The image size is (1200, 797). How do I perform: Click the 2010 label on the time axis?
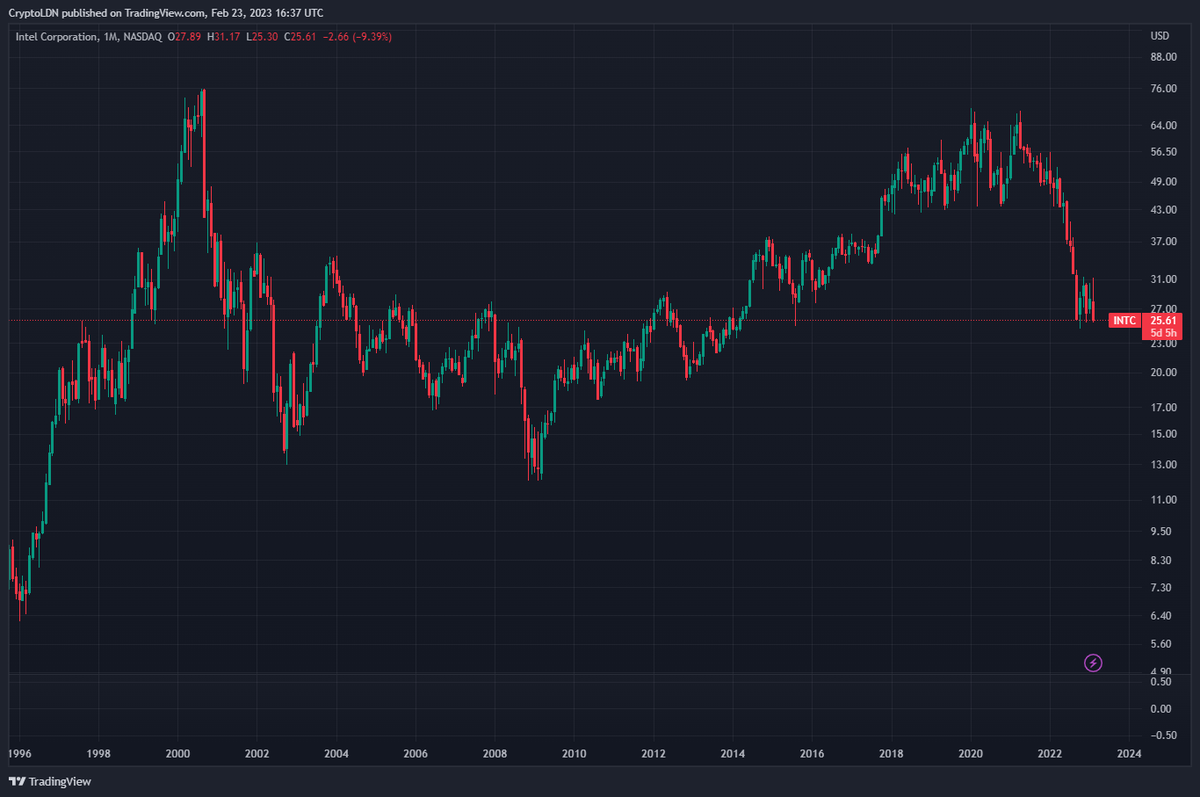tap(574, 754)
